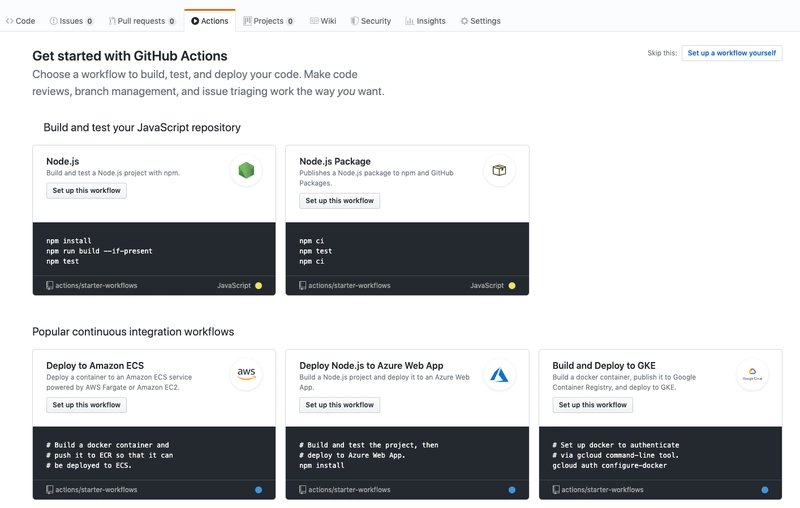Click the Settings gear icon
800x508 pixels.
(x=464, y=21)
